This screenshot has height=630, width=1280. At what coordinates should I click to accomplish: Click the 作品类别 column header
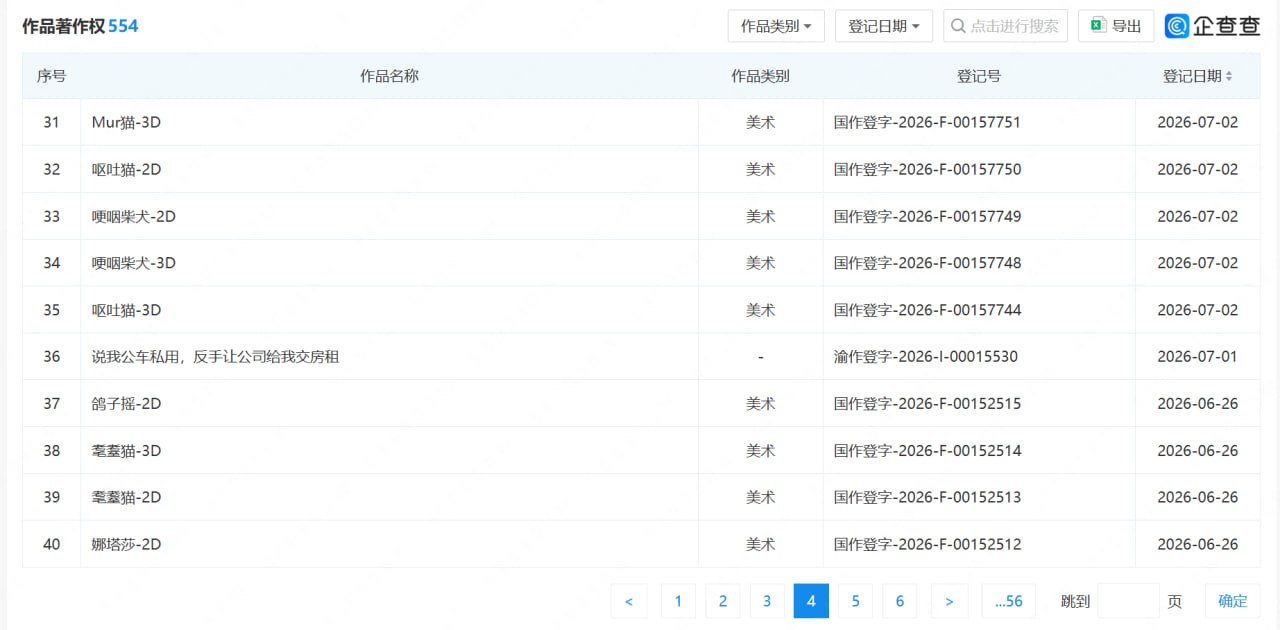(760, 76)
